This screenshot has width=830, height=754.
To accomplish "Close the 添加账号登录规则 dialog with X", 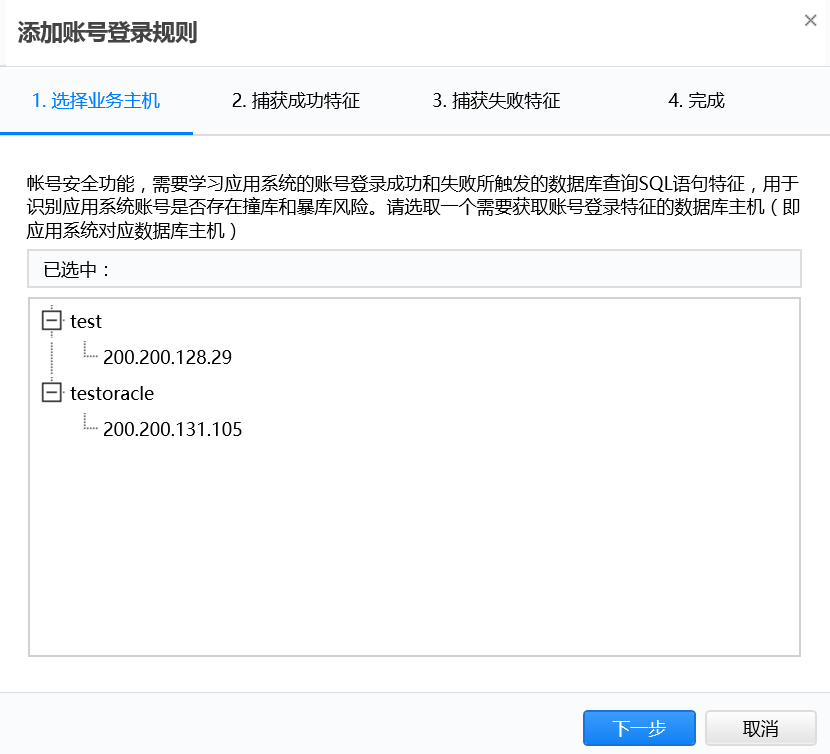I will [x=811, y=21].
